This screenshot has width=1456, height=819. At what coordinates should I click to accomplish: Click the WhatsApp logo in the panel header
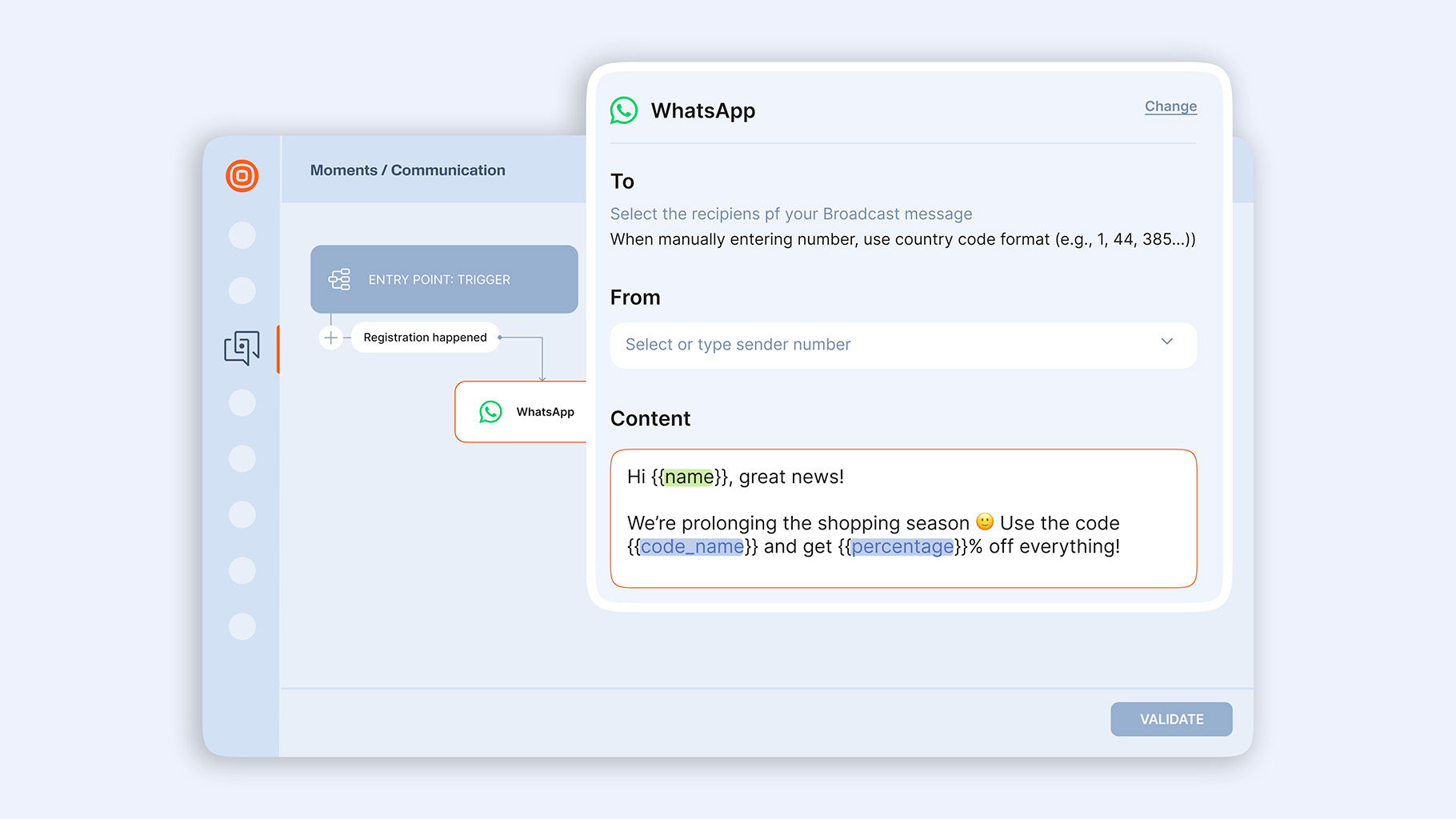point(624,110)
